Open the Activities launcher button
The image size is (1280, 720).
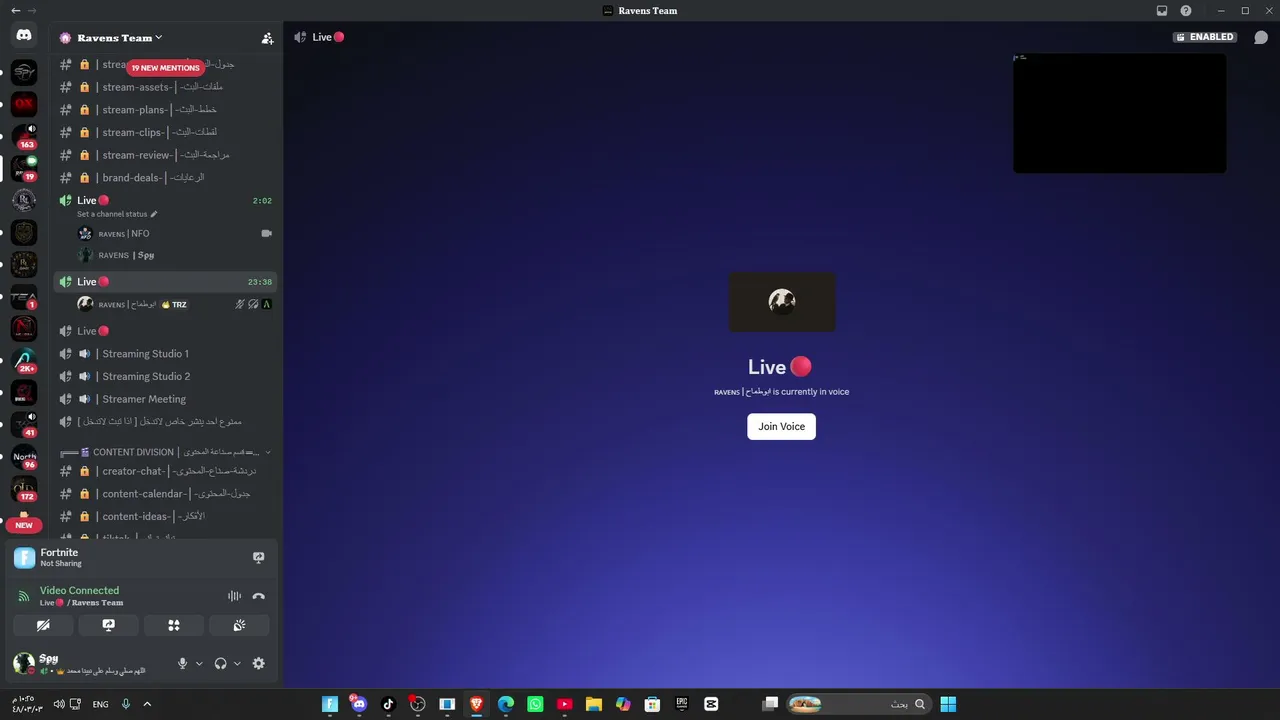(174, 625)
